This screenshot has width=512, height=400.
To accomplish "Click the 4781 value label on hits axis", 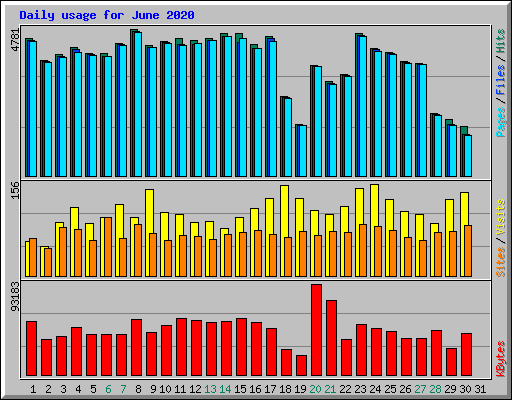I will [16, 40].
